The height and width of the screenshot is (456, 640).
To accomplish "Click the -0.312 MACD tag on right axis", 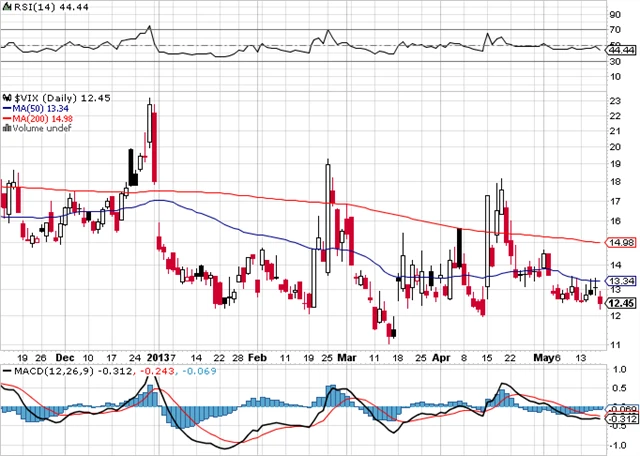I will pos(621,419).
